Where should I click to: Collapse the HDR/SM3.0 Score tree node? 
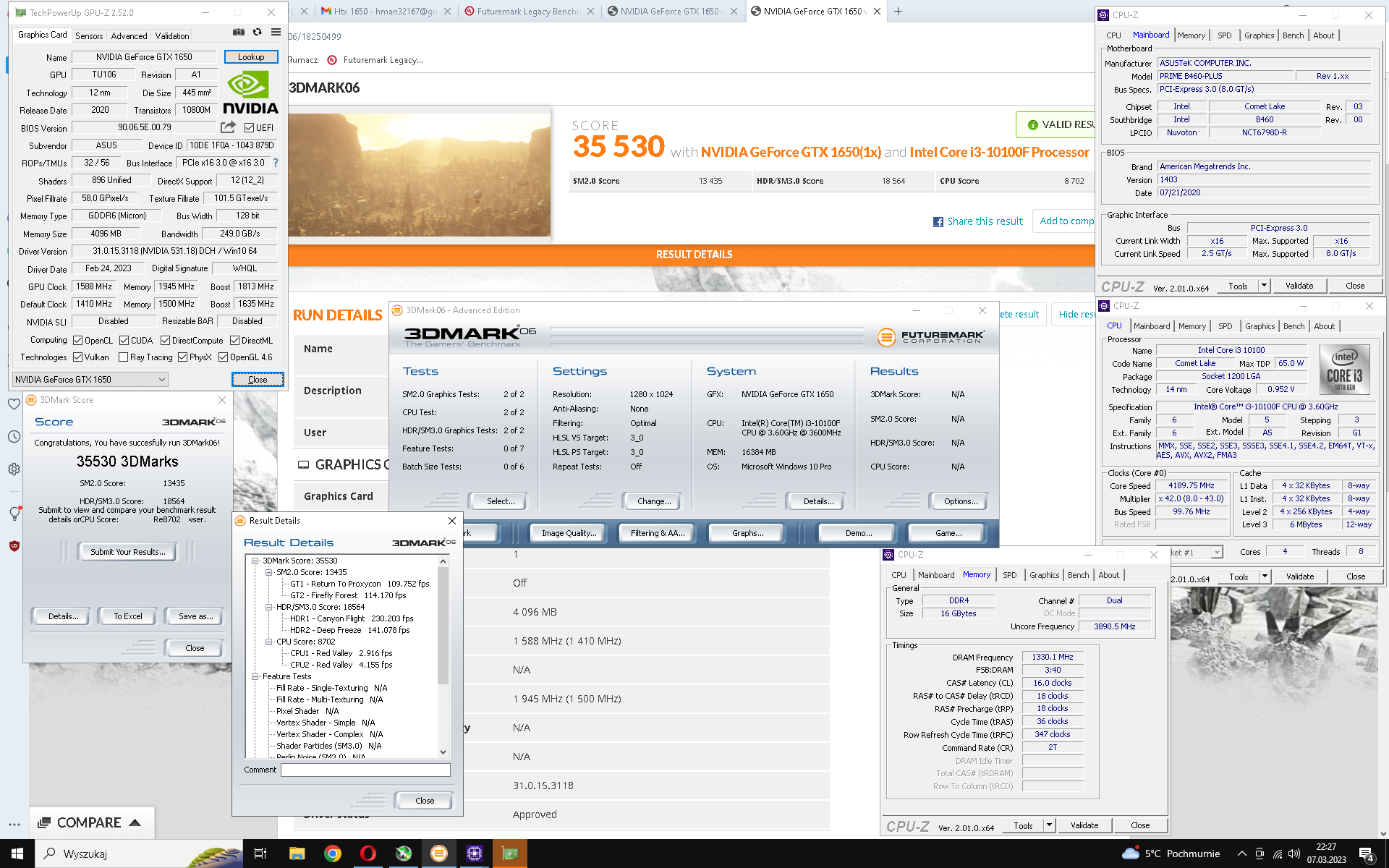[269, 607]
